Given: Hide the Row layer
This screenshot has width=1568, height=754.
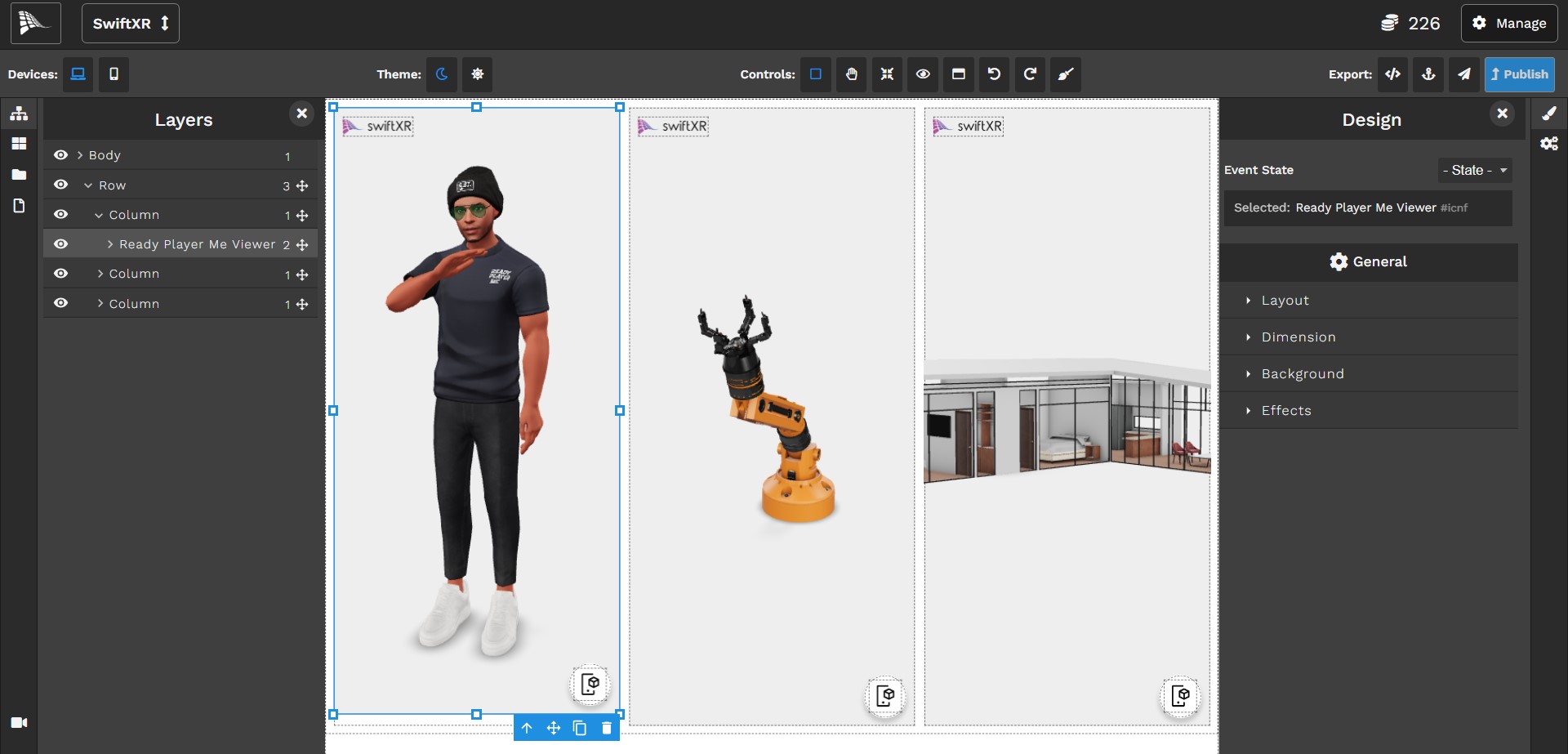Looking at the screenshot, I should point(60,185).
